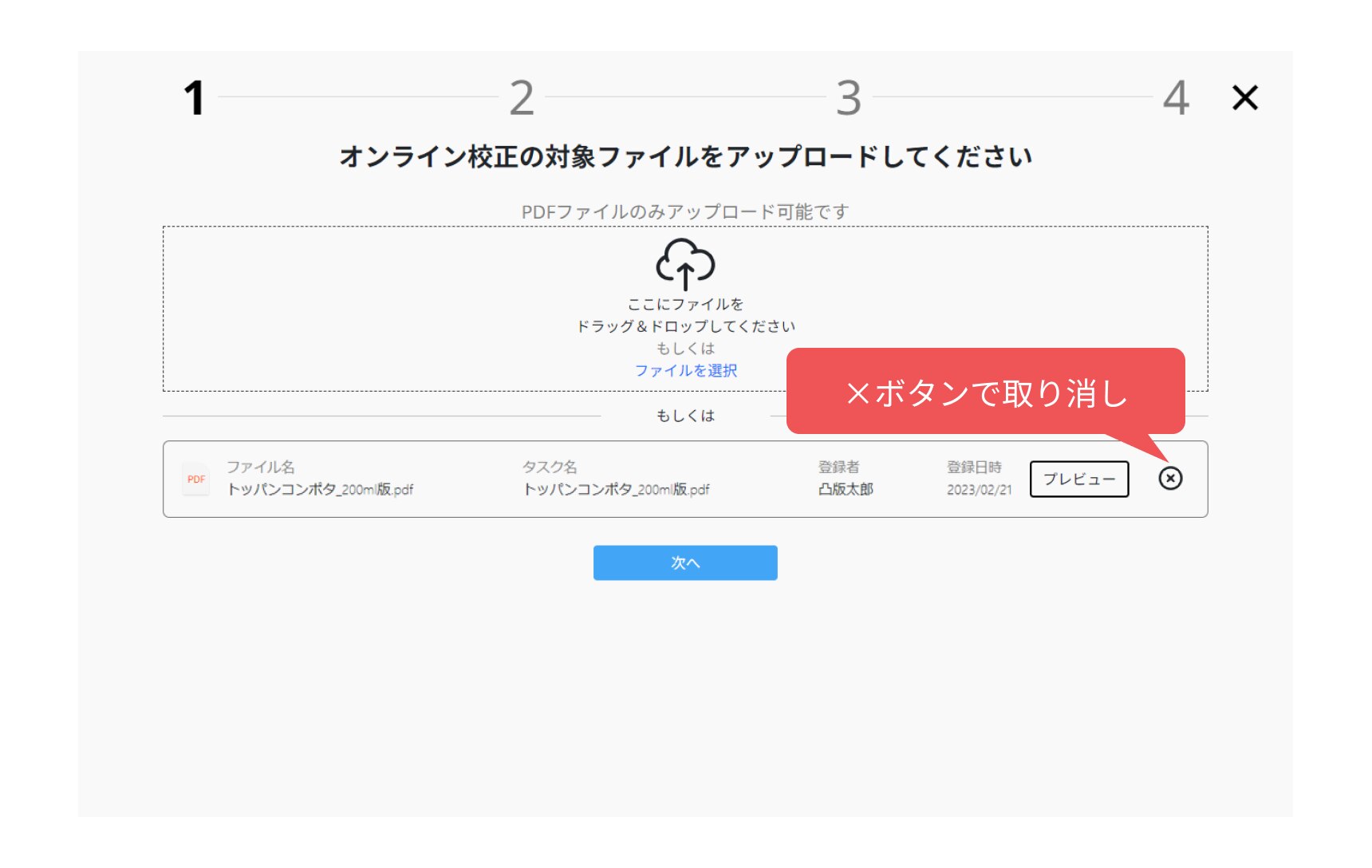1372x868 pixels.
Task: Click the PDF file icon in the file row
Action: (196, 479)
